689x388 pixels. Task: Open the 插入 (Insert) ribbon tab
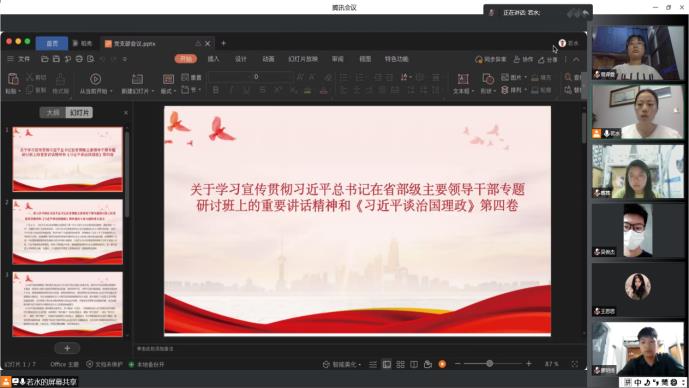[213, 59]
